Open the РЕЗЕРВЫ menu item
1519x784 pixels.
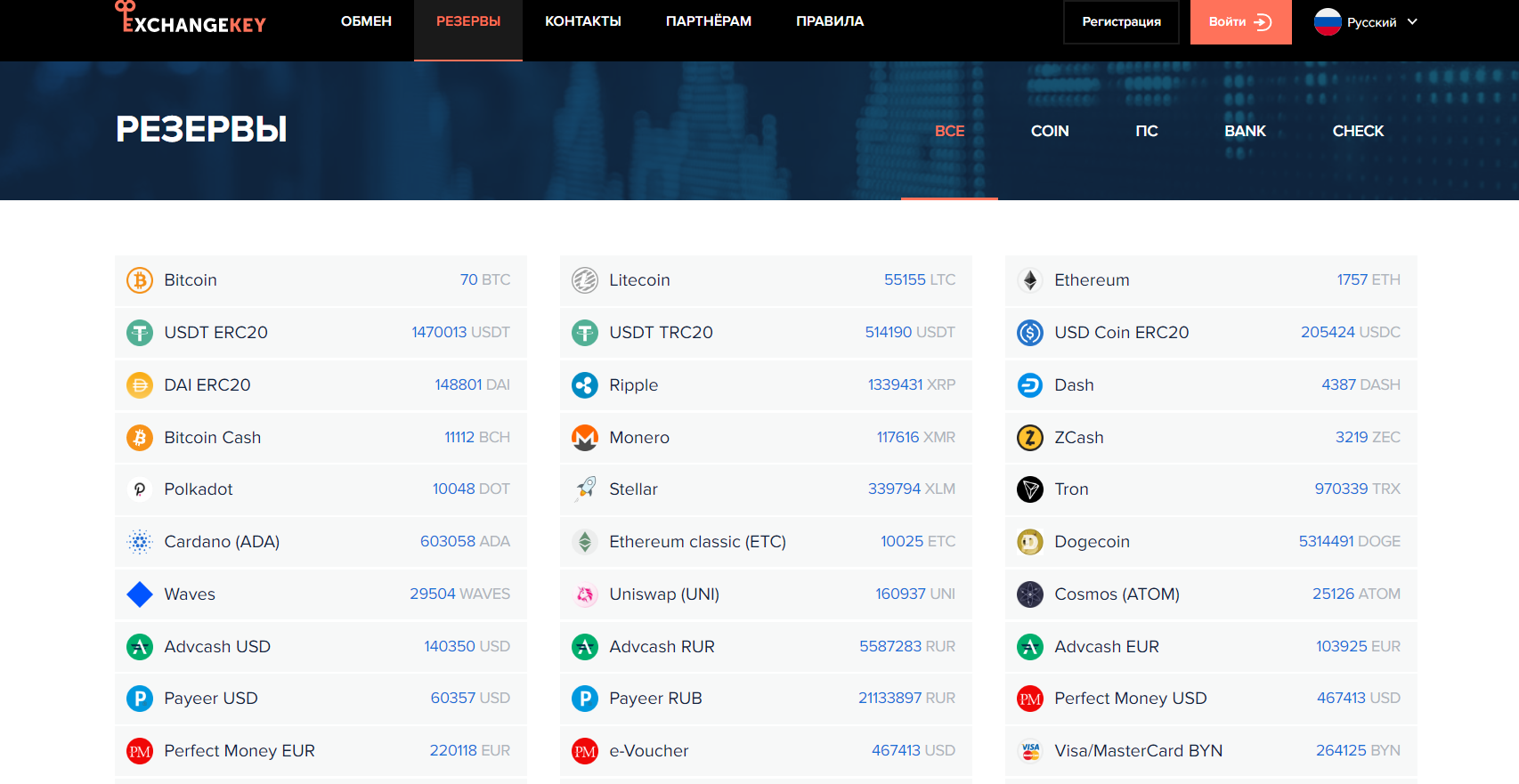[468, 21]
